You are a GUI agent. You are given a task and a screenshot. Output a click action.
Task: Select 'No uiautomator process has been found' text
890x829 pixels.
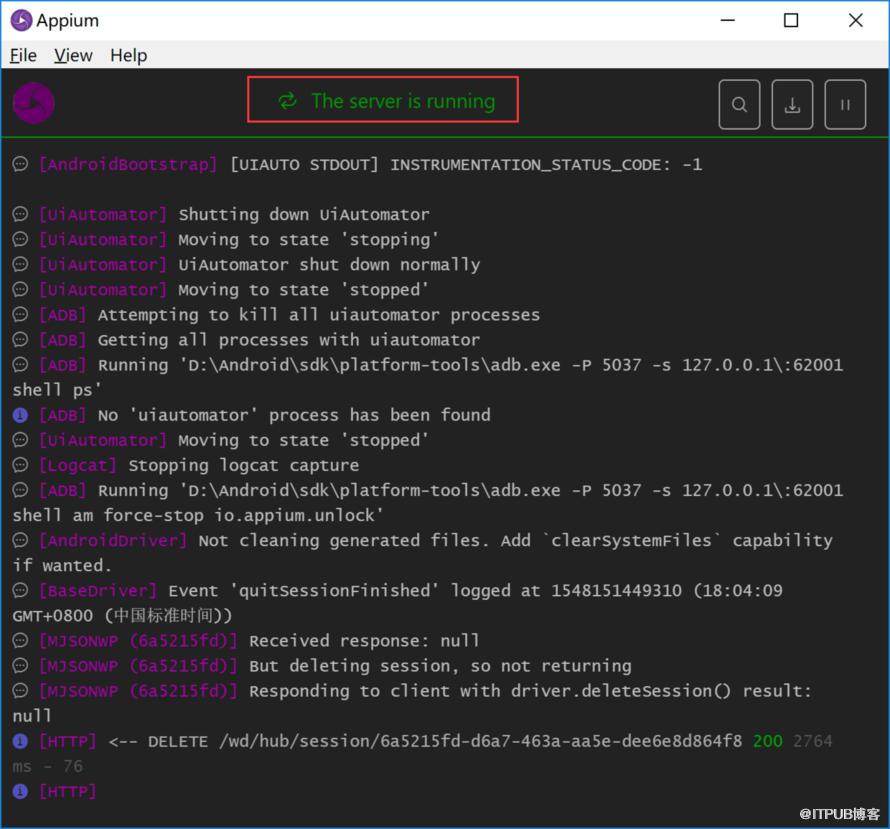(294, 415)
